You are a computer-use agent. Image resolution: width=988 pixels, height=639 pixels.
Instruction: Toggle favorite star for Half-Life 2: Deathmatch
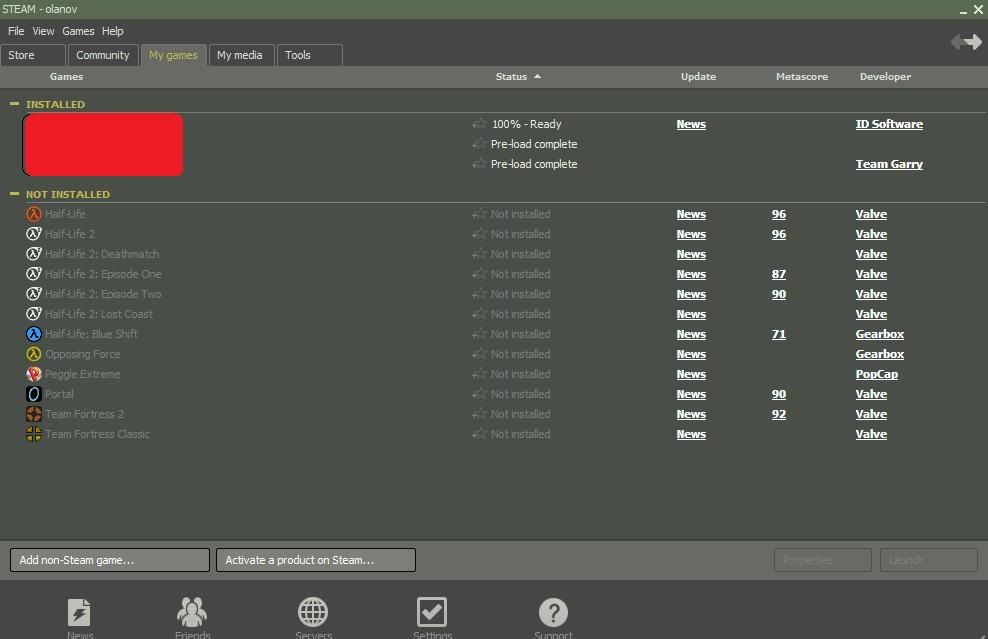coord(480,254)
